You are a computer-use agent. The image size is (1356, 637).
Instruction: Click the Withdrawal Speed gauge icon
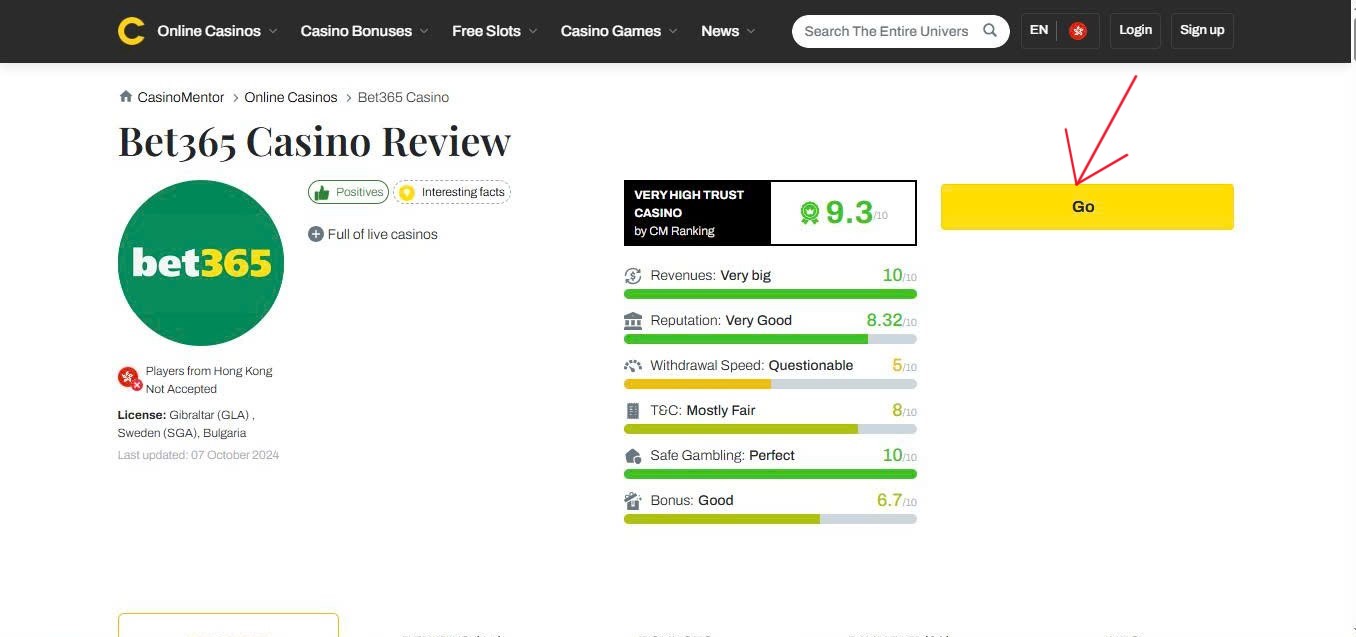[x=633, y=366]
